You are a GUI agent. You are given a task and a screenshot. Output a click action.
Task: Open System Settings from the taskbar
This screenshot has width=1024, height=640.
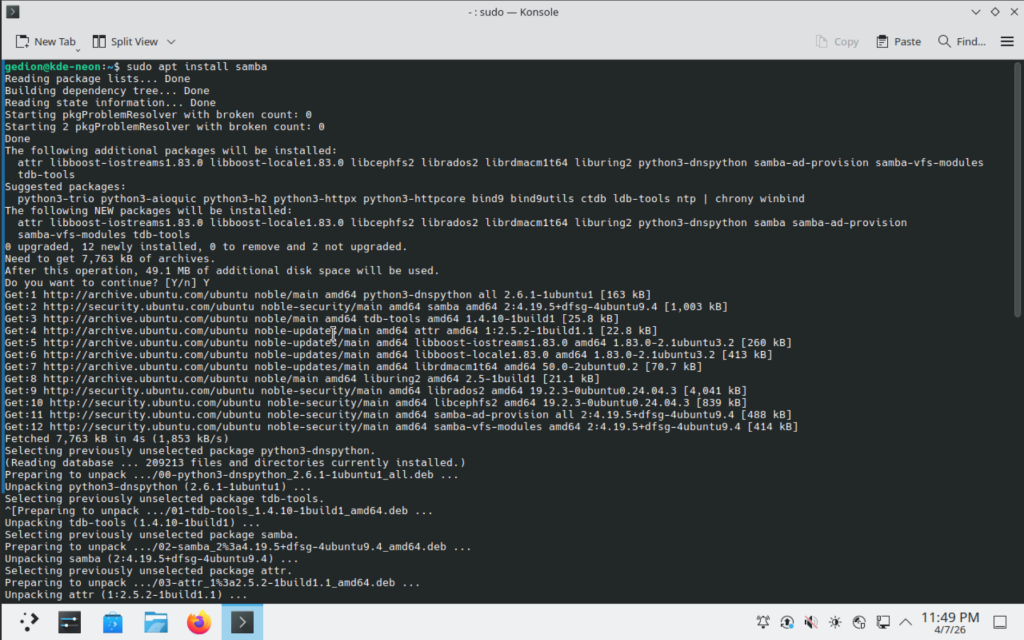point(68,622)
